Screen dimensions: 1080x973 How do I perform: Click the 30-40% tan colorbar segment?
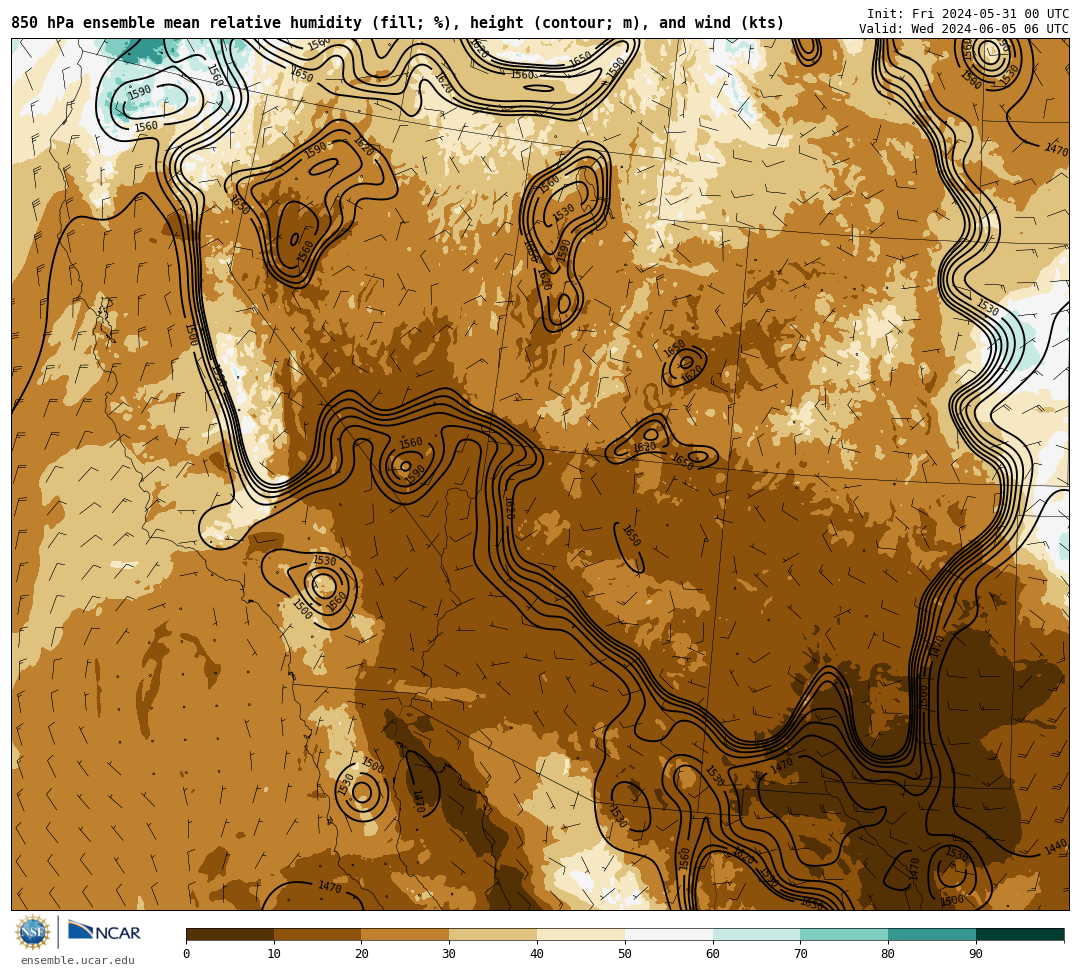tap(493, 934)
